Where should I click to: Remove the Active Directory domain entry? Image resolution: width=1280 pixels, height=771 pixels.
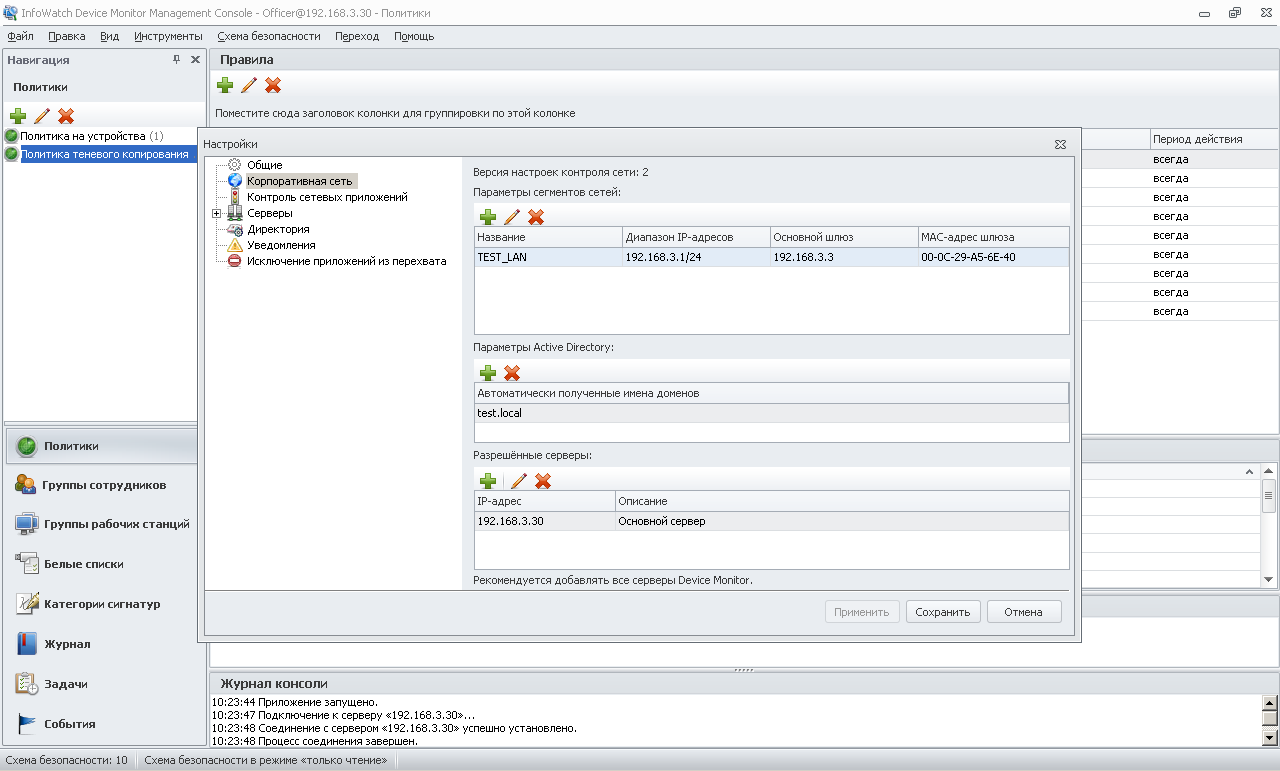[512, 373]
